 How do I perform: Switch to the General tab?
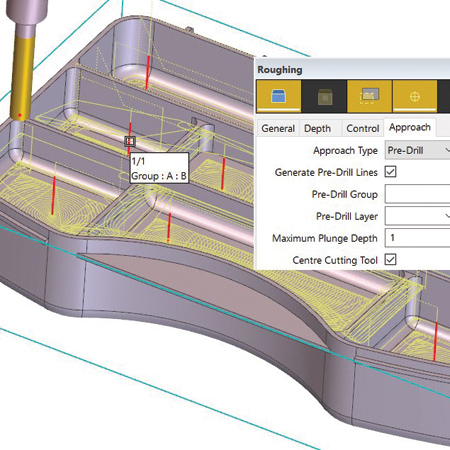(278, 128)
